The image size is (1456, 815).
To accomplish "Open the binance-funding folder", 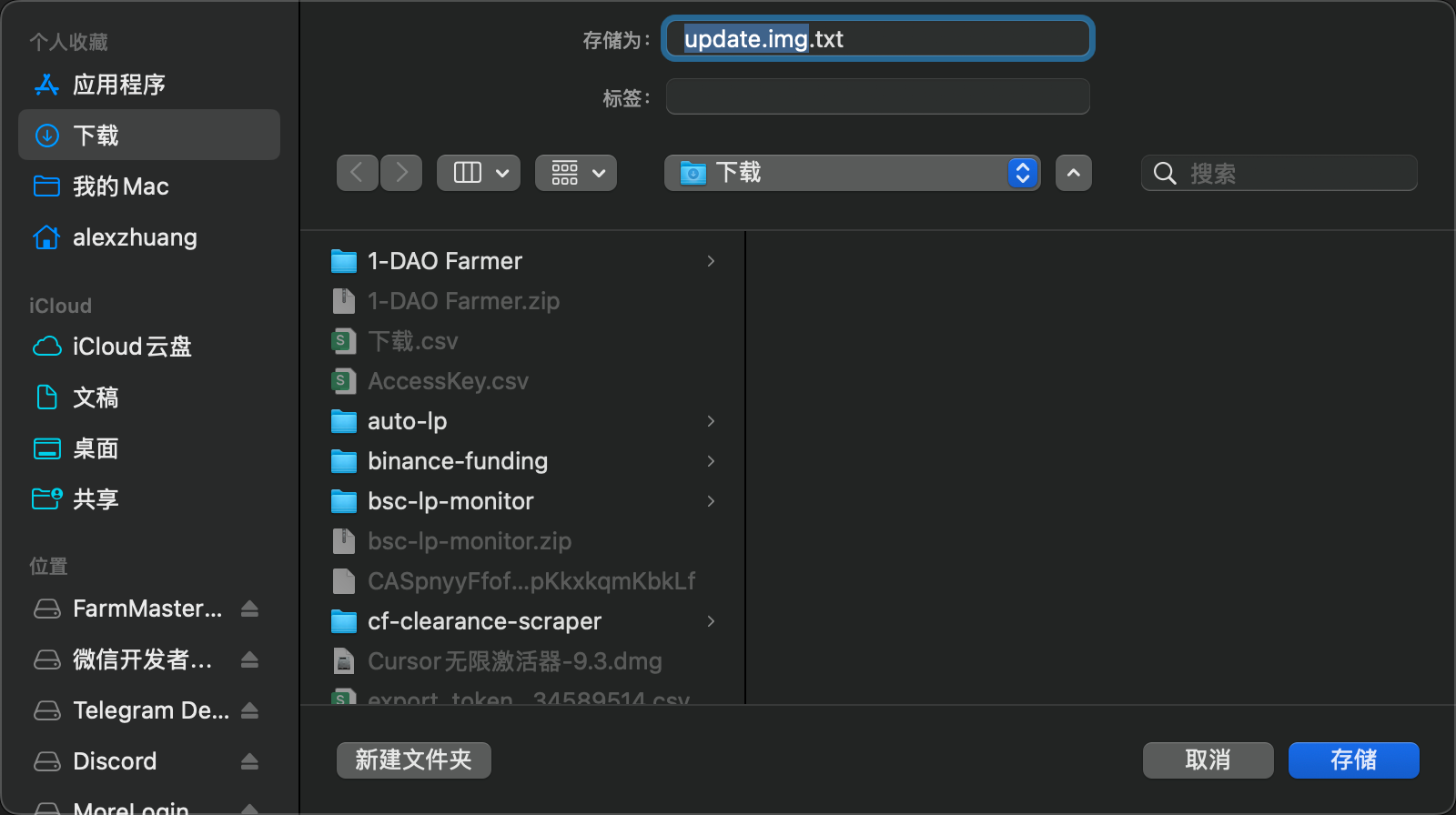I will click(457, 461).
